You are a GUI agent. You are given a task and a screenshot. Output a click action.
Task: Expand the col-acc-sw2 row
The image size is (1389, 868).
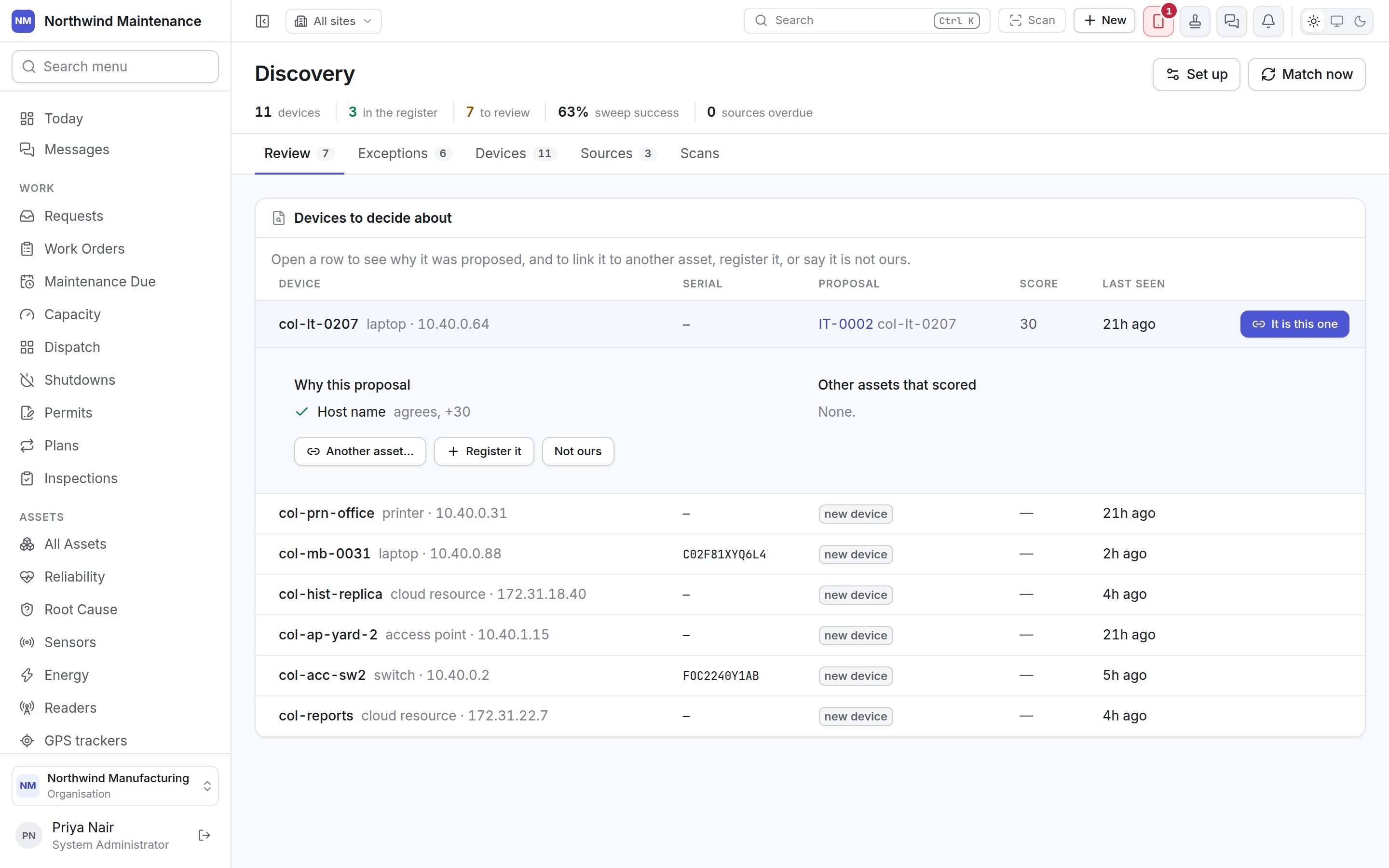810,675
